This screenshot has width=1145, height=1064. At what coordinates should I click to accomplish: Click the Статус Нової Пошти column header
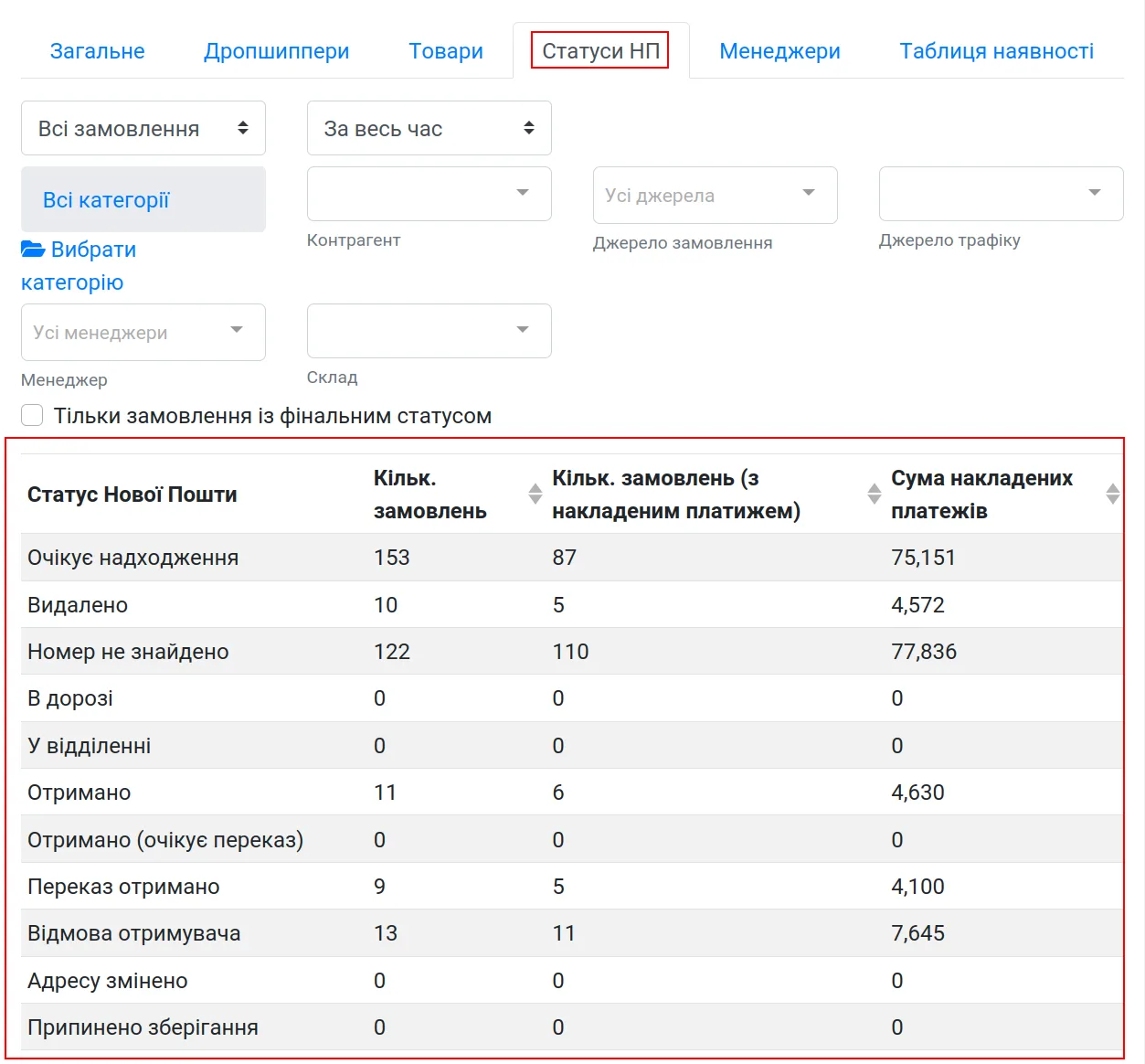point(133,495)
